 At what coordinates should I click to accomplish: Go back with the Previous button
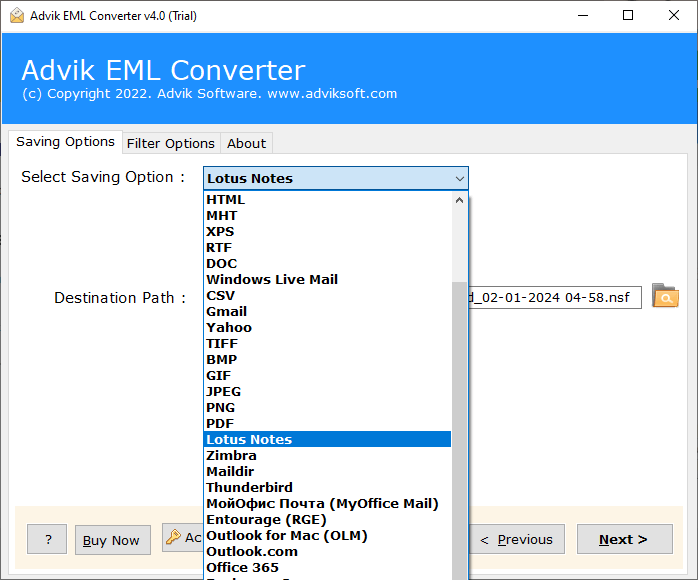click(x=517, y=539)
